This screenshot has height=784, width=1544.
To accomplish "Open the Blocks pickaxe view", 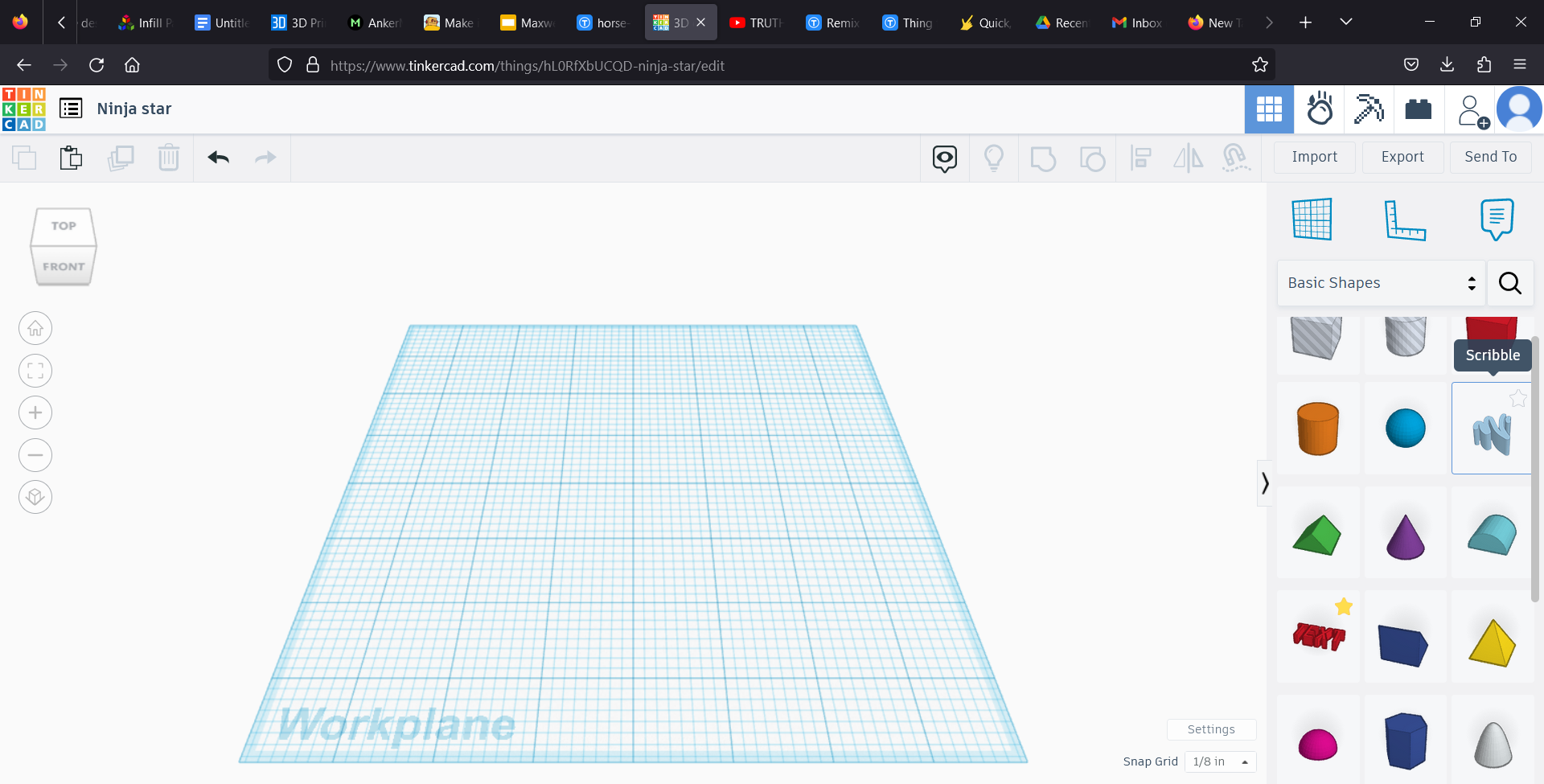I will (1369, 109).
